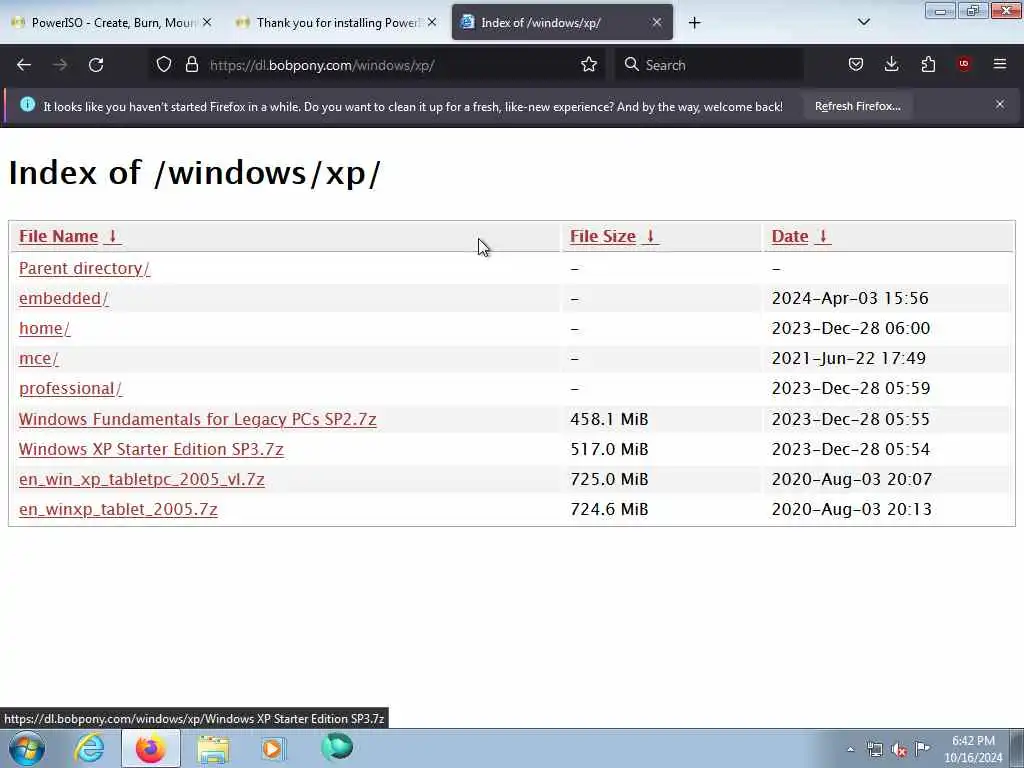Open the Action Center flag icon

pyautogui.click(x=922, y=748)
